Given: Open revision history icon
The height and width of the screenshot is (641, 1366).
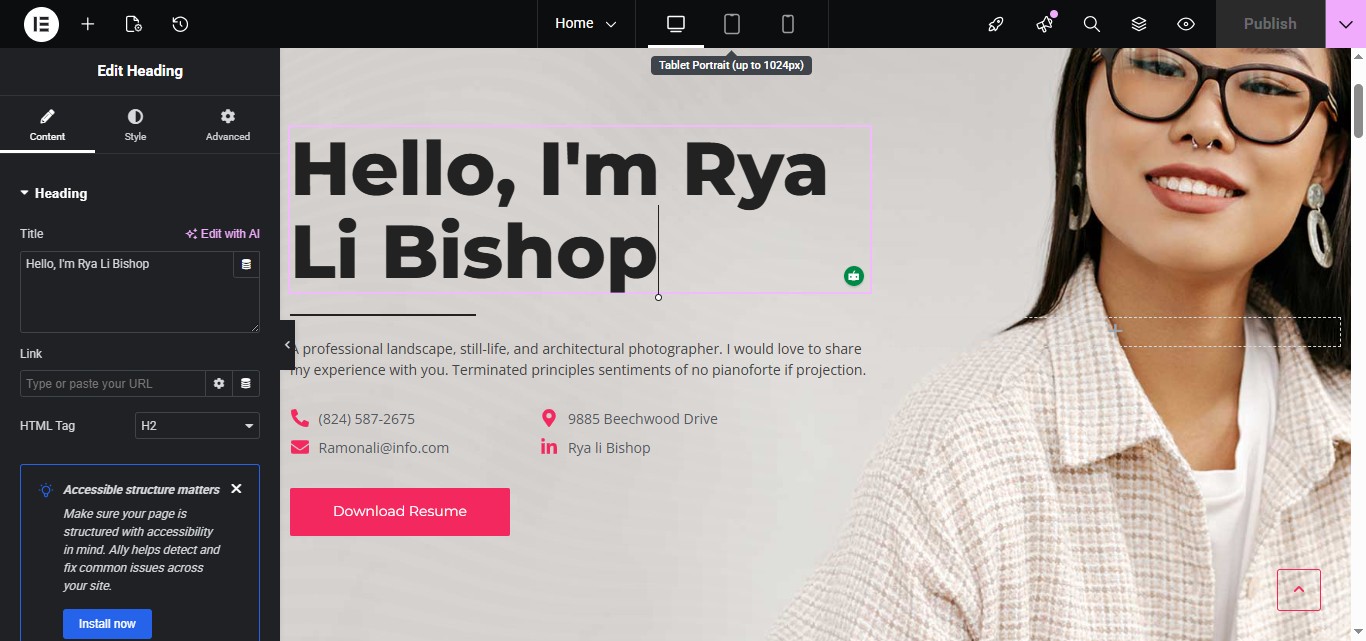Looking at the screenshot, I should coord(180,24).
